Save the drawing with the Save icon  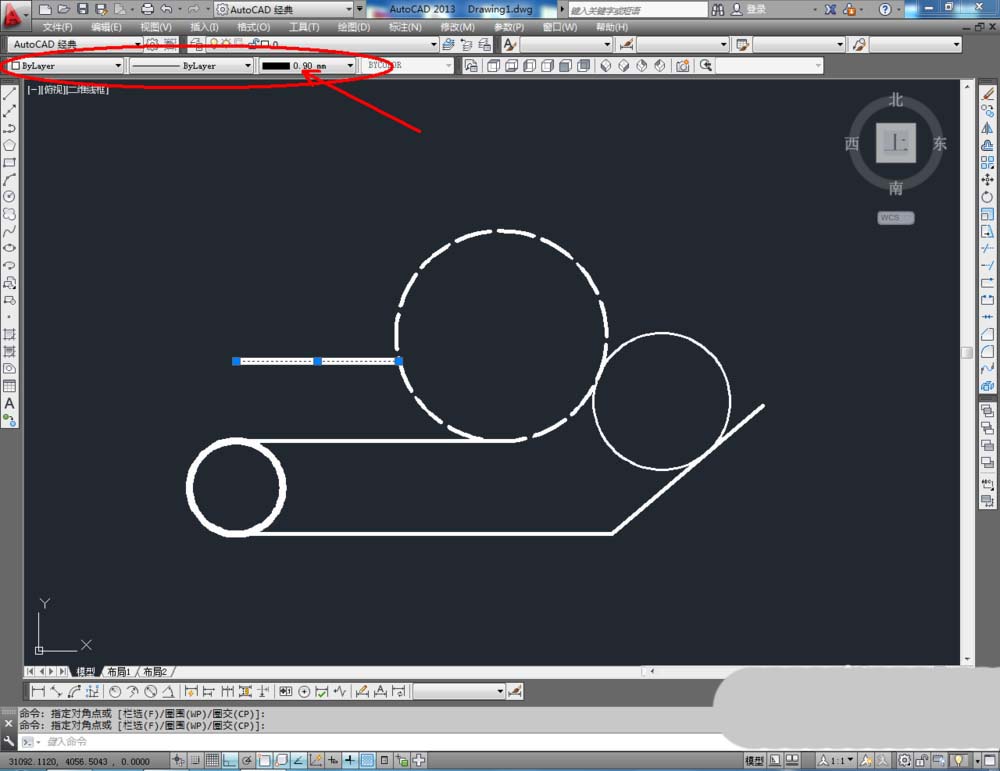pyautogui.click(x=82, y=9)
